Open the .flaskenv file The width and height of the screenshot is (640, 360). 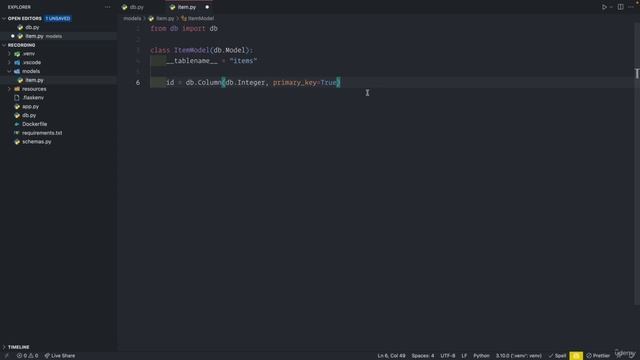pos(33,98)
